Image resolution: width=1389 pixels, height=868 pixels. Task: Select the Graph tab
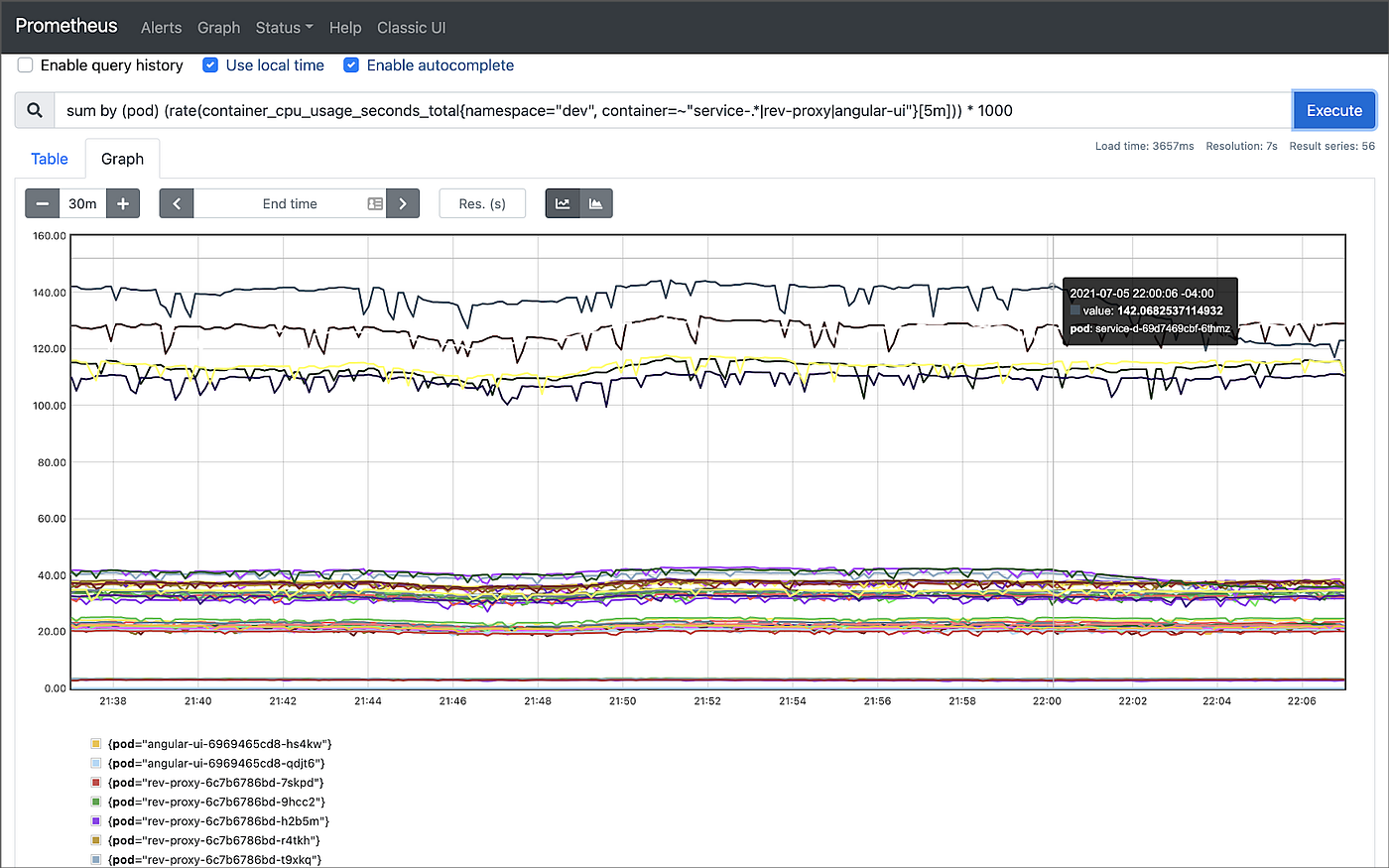click(121, 159)
